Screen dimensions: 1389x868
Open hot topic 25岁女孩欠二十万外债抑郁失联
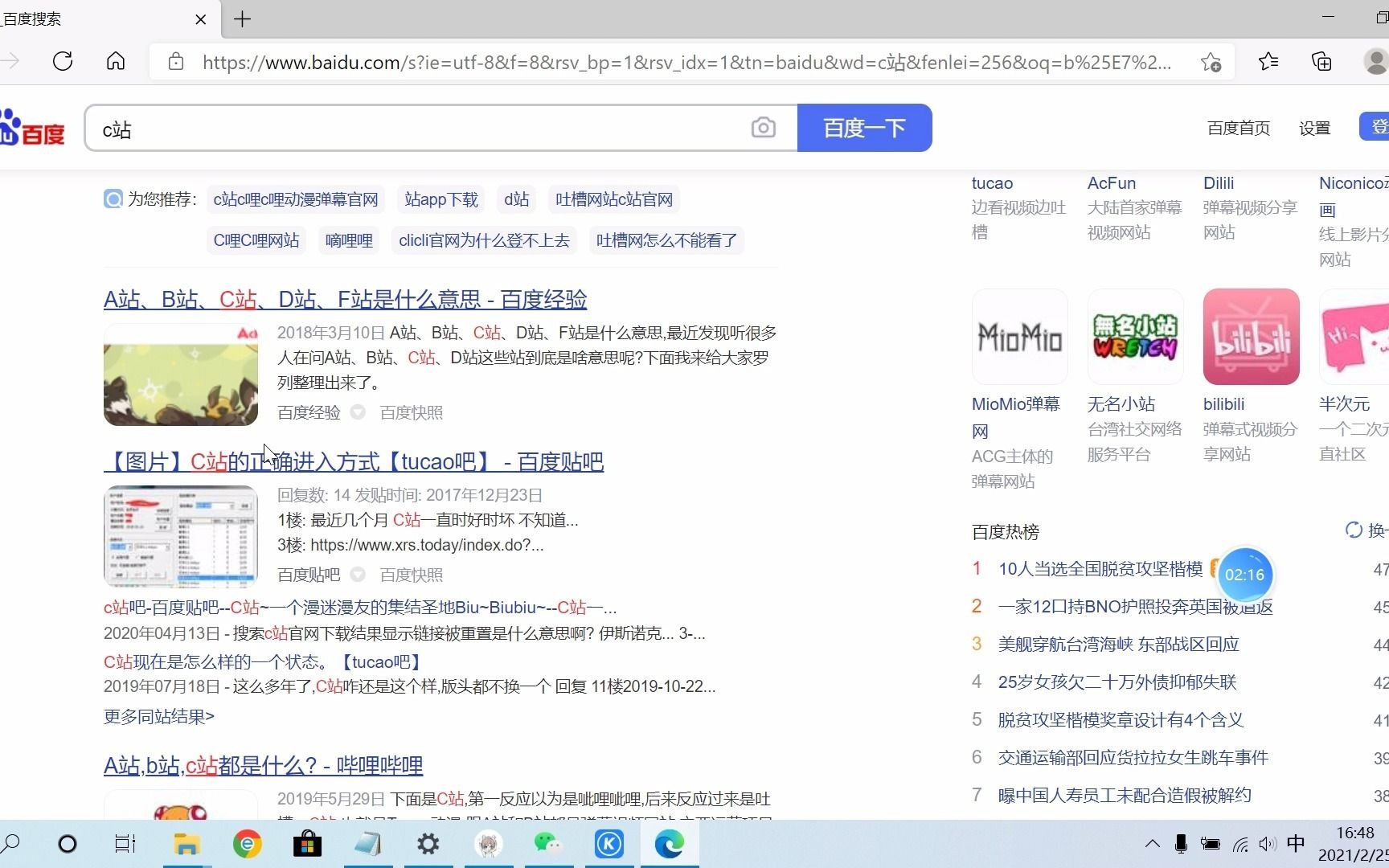pos(1117,682)
